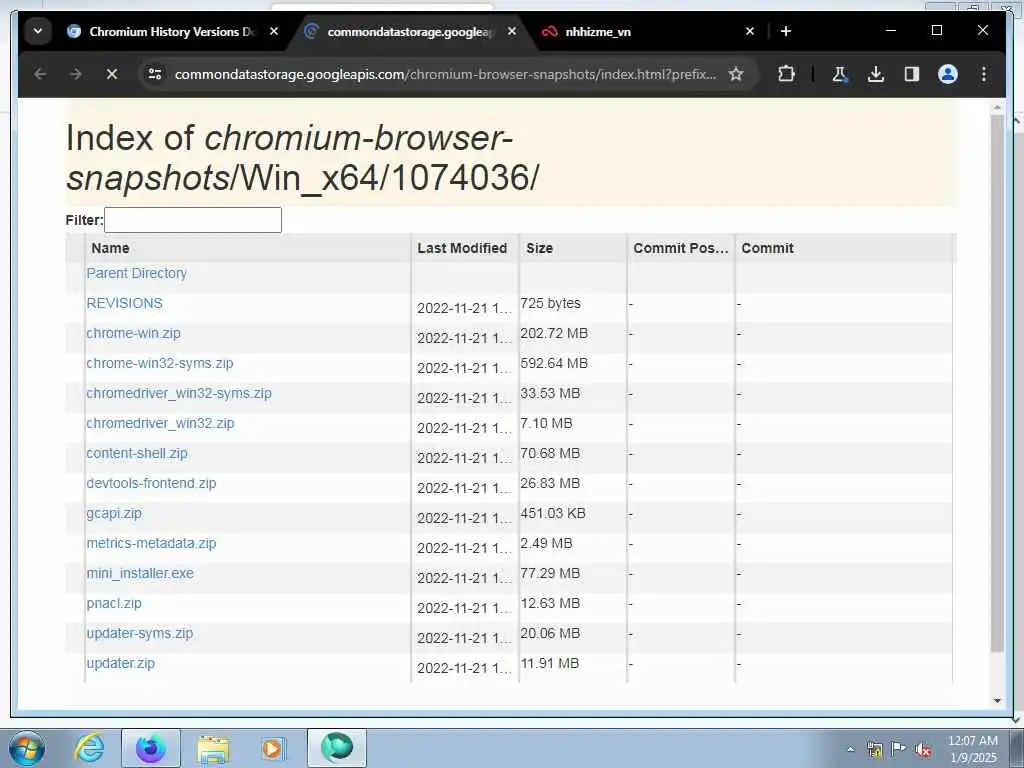This screenshot has height=768, width=1024.
Task: Close the nhhizme_vn tab
Action: coord(750,31)
